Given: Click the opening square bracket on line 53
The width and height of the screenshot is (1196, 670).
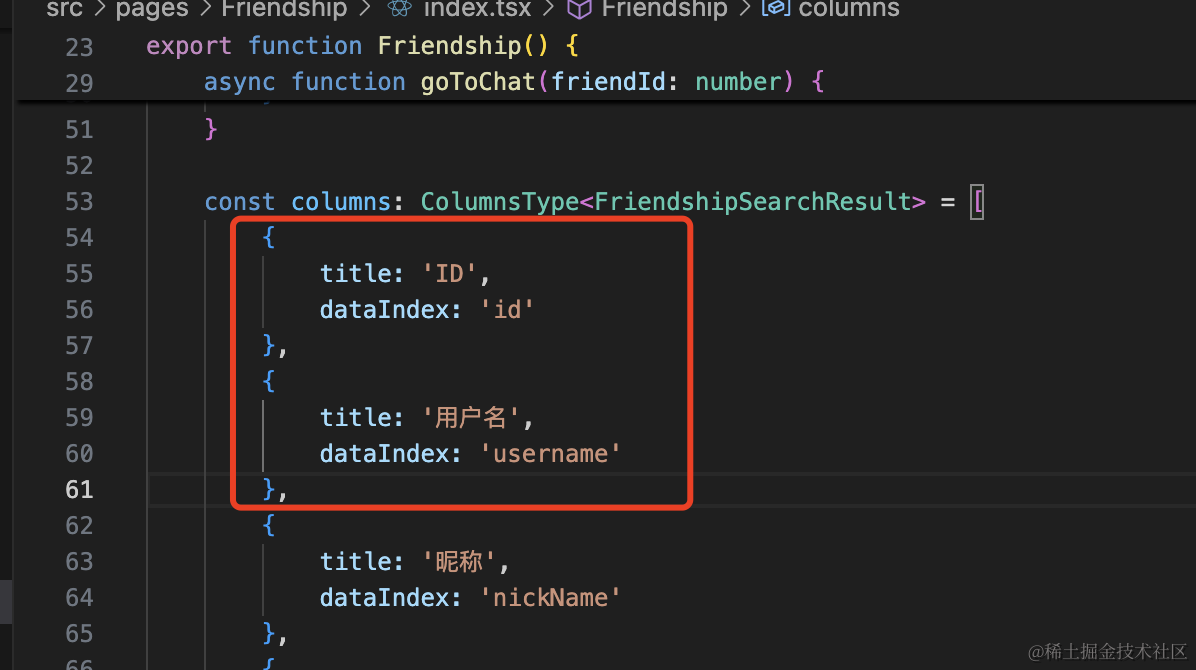Looking at the screenshot, I should point(978,201).
